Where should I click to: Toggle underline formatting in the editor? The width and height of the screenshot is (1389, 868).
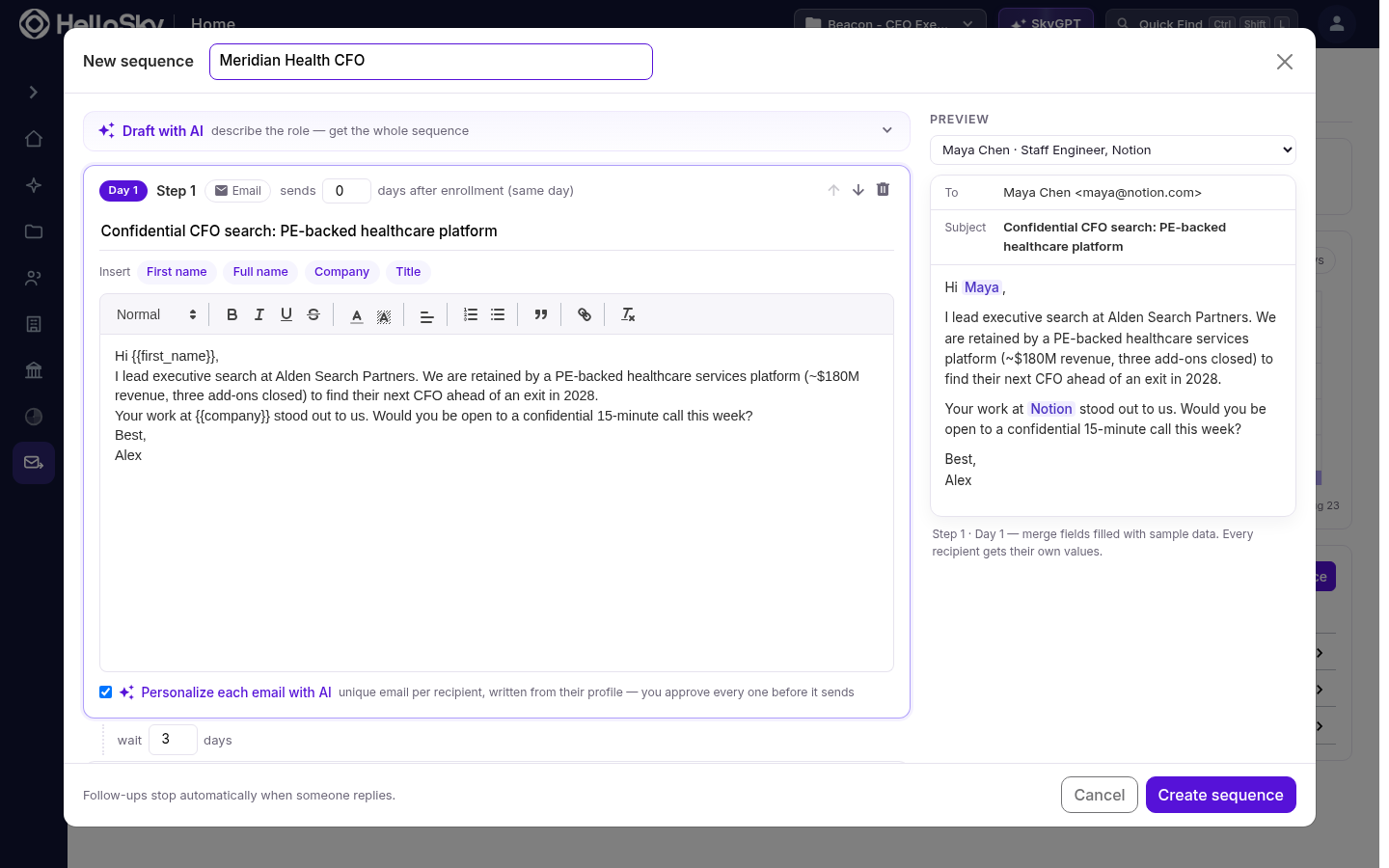(286, 314)
